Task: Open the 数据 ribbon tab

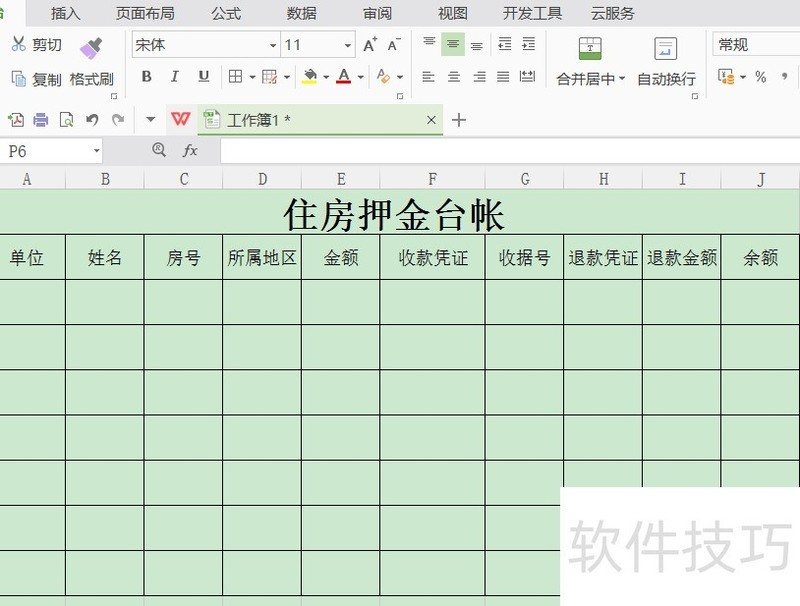Action: click(301, 13)
